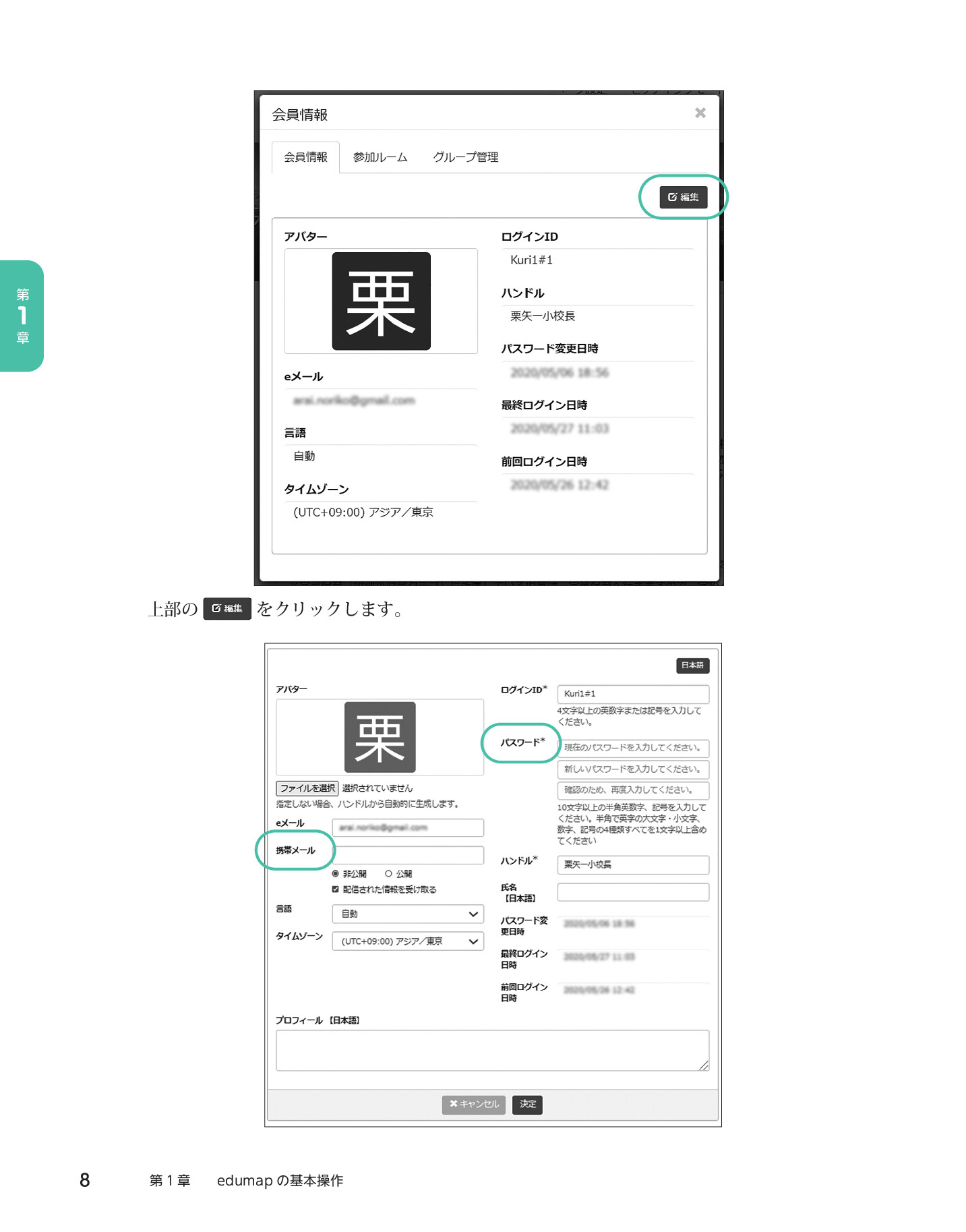966x1232 pixels.
Task: Open the タイムゾーン dropdown
Action: pyautogui.click(x=408, y=941)
